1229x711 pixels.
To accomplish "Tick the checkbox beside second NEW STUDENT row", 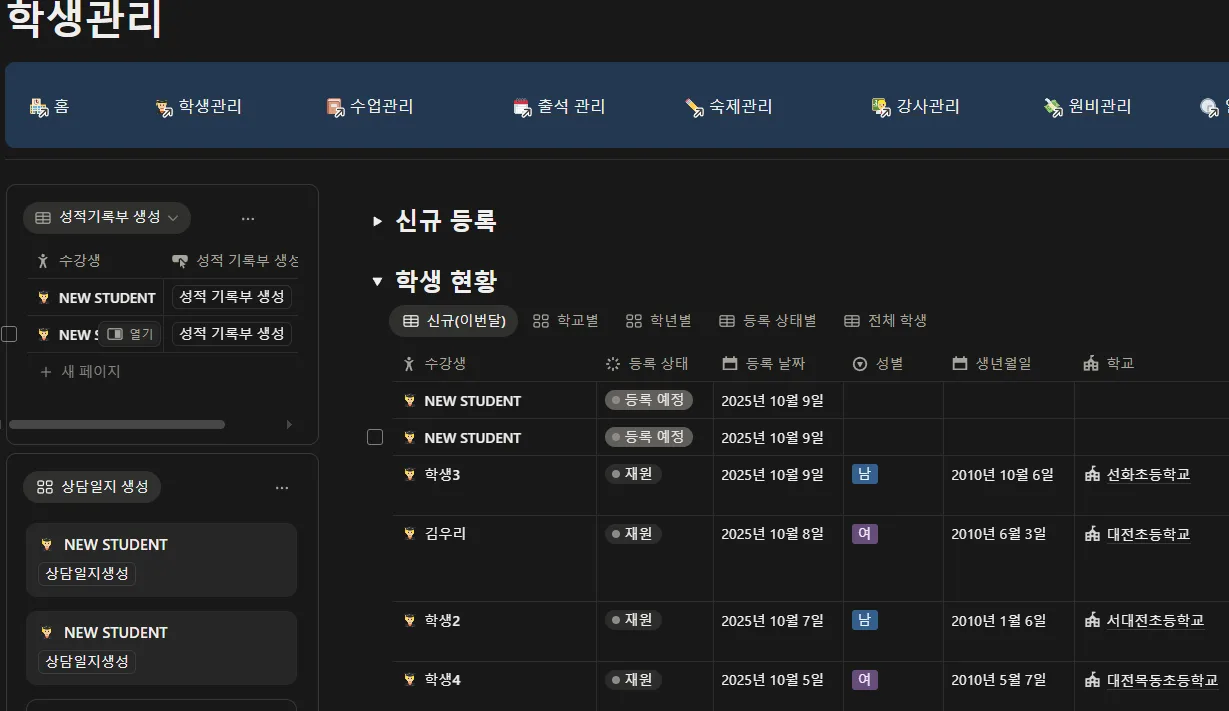I will (x=375, y=437).
